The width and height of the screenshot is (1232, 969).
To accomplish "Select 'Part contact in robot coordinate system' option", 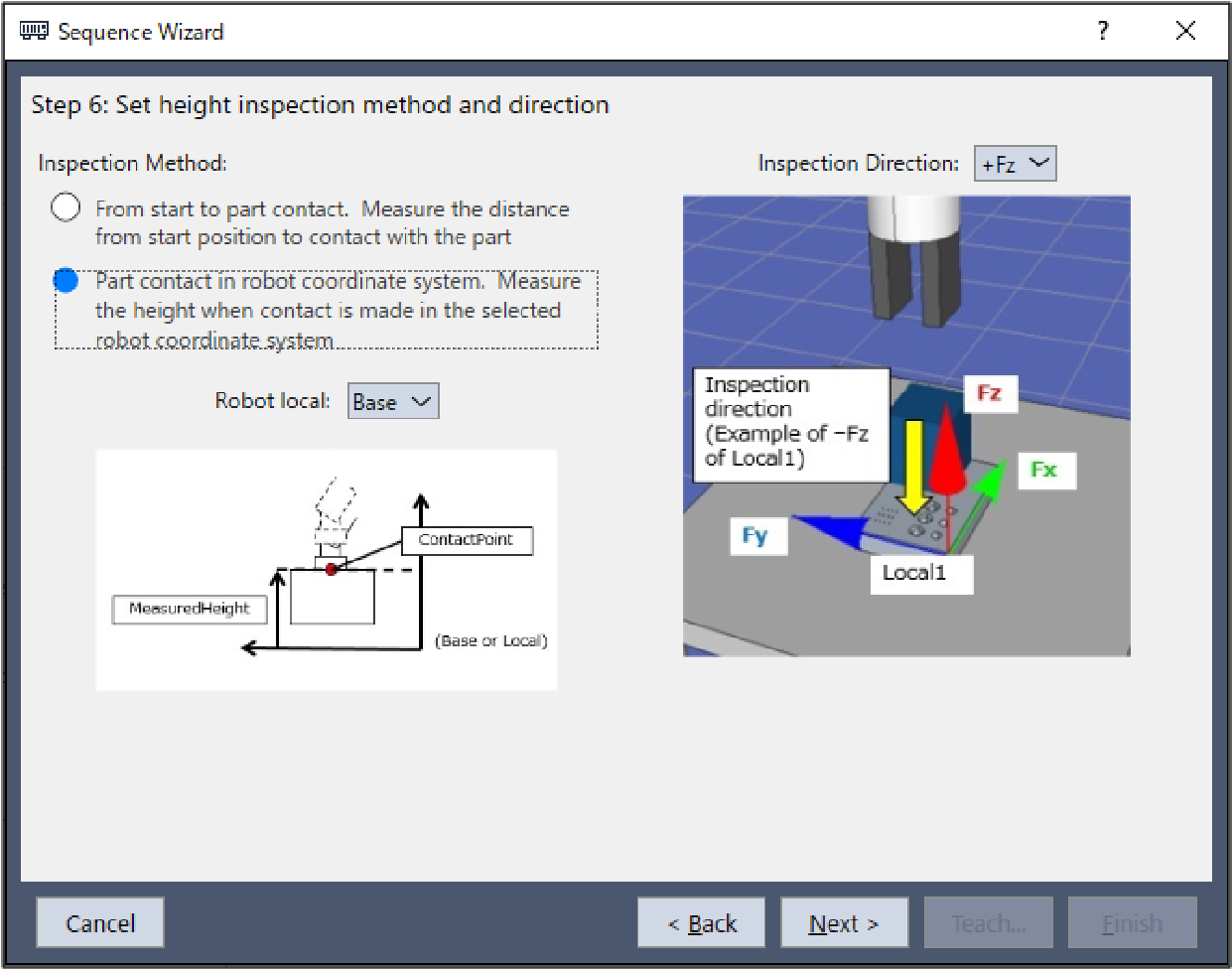I will [x=66, y=281].
